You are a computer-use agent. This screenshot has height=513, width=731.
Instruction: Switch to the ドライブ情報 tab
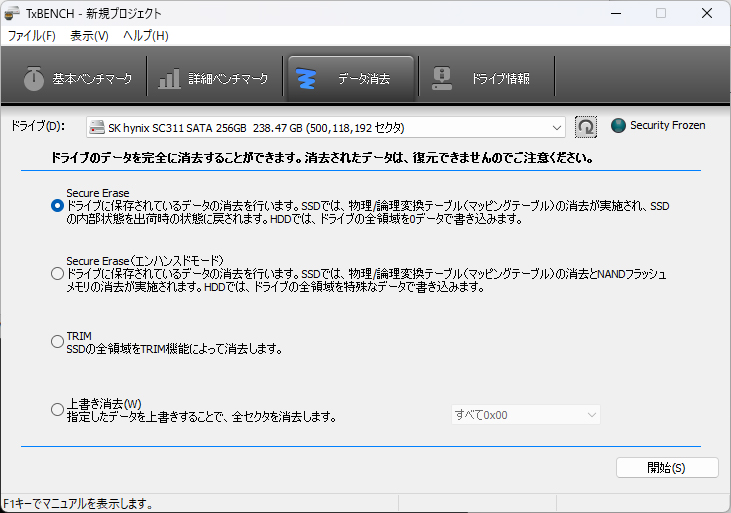[x=485, y=79]
